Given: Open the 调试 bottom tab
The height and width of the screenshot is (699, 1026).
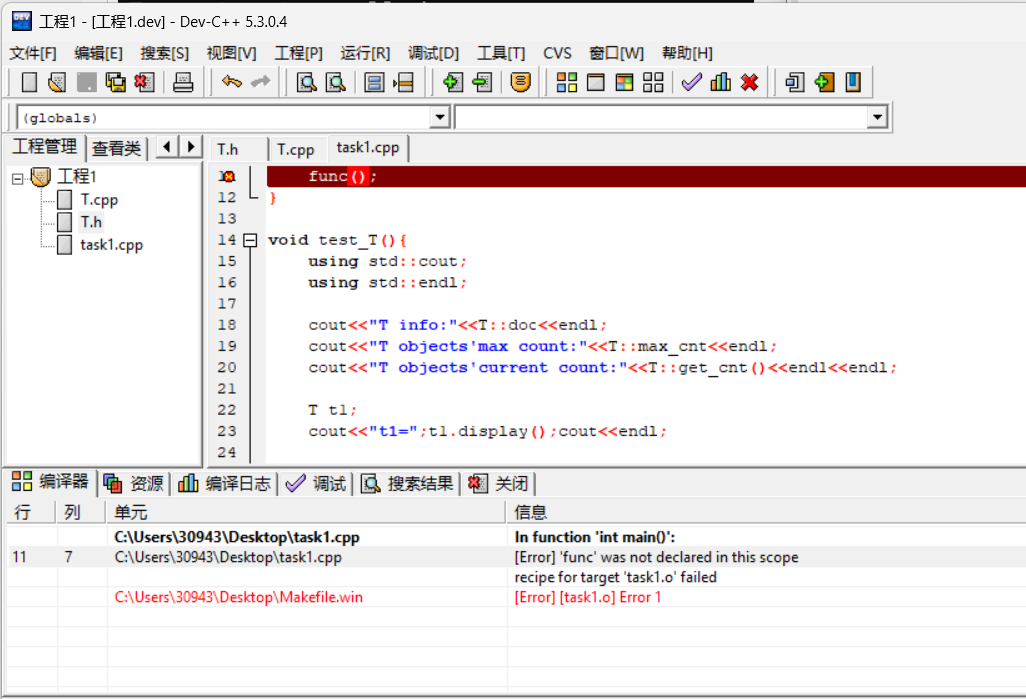Looking at the screenshot, I should pyautogui.click(x=316, y=484).
